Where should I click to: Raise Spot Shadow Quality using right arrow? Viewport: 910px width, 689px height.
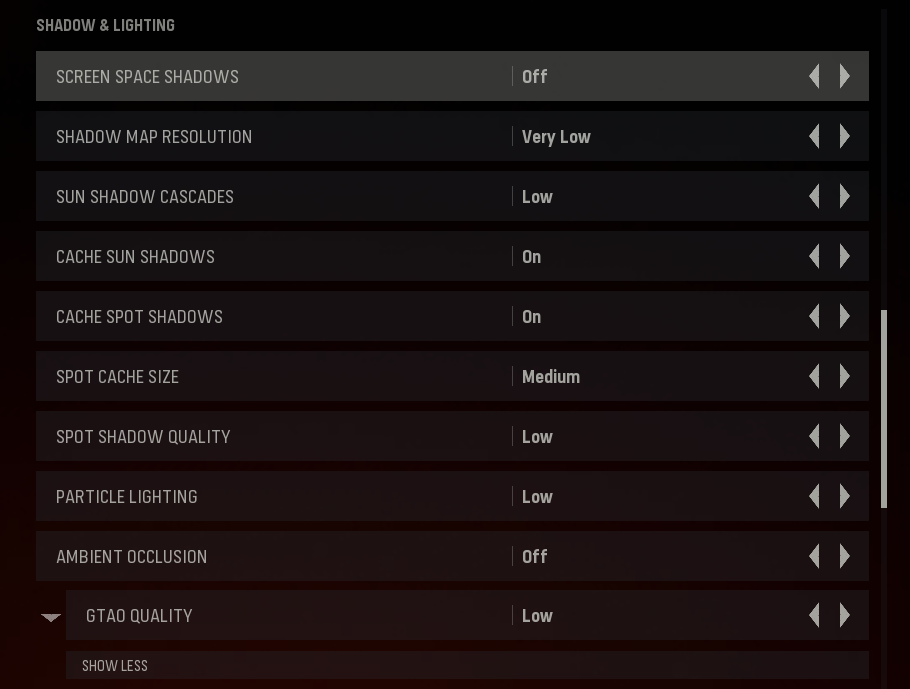(844, 436)
